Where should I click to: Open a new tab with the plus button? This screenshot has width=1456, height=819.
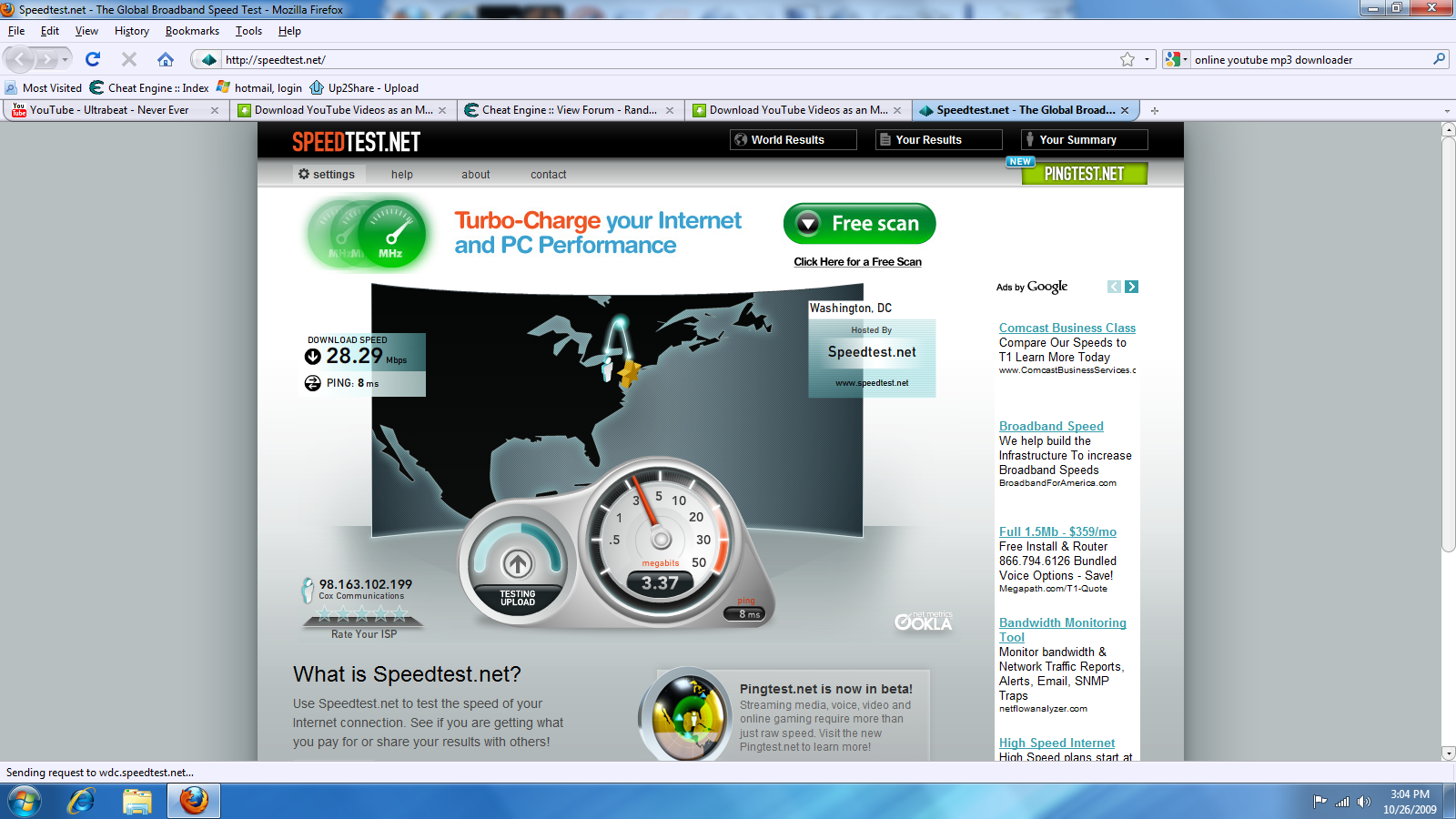coord(1155,110)
